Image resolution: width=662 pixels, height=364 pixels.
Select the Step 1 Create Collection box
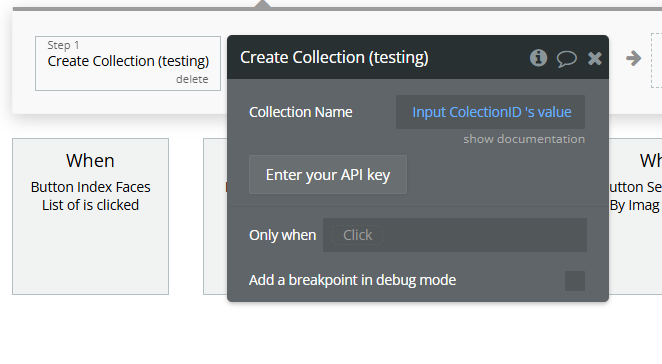[128, 63]
